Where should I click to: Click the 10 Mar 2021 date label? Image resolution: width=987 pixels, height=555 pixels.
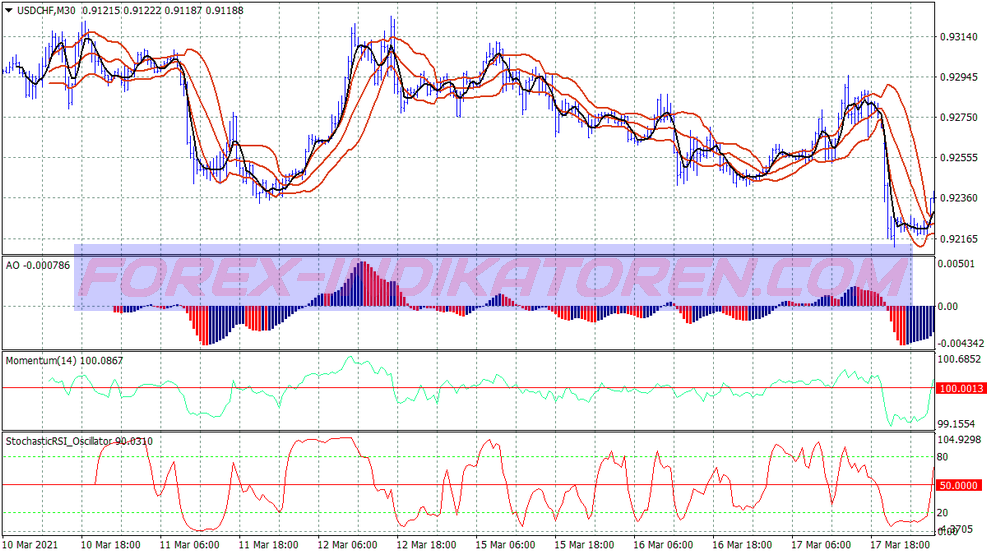pos(31,545)
